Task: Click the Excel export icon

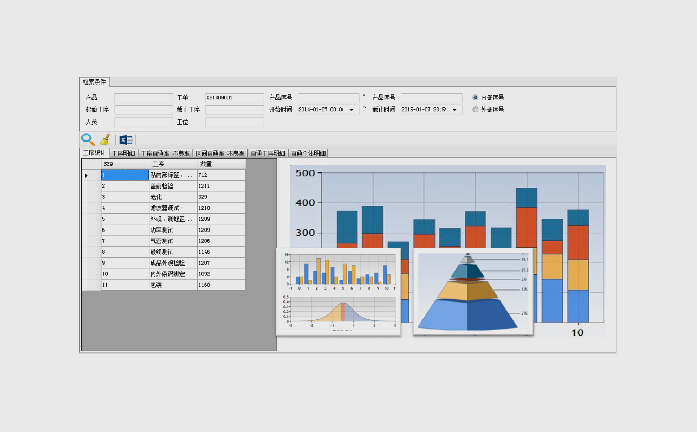Action: [126, 140]
